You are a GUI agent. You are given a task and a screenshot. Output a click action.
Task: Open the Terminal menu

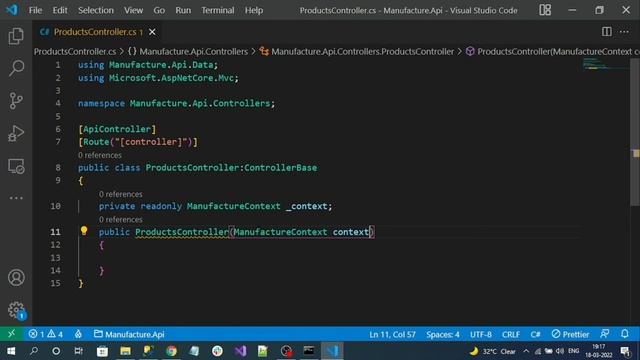tap(218, 10)
